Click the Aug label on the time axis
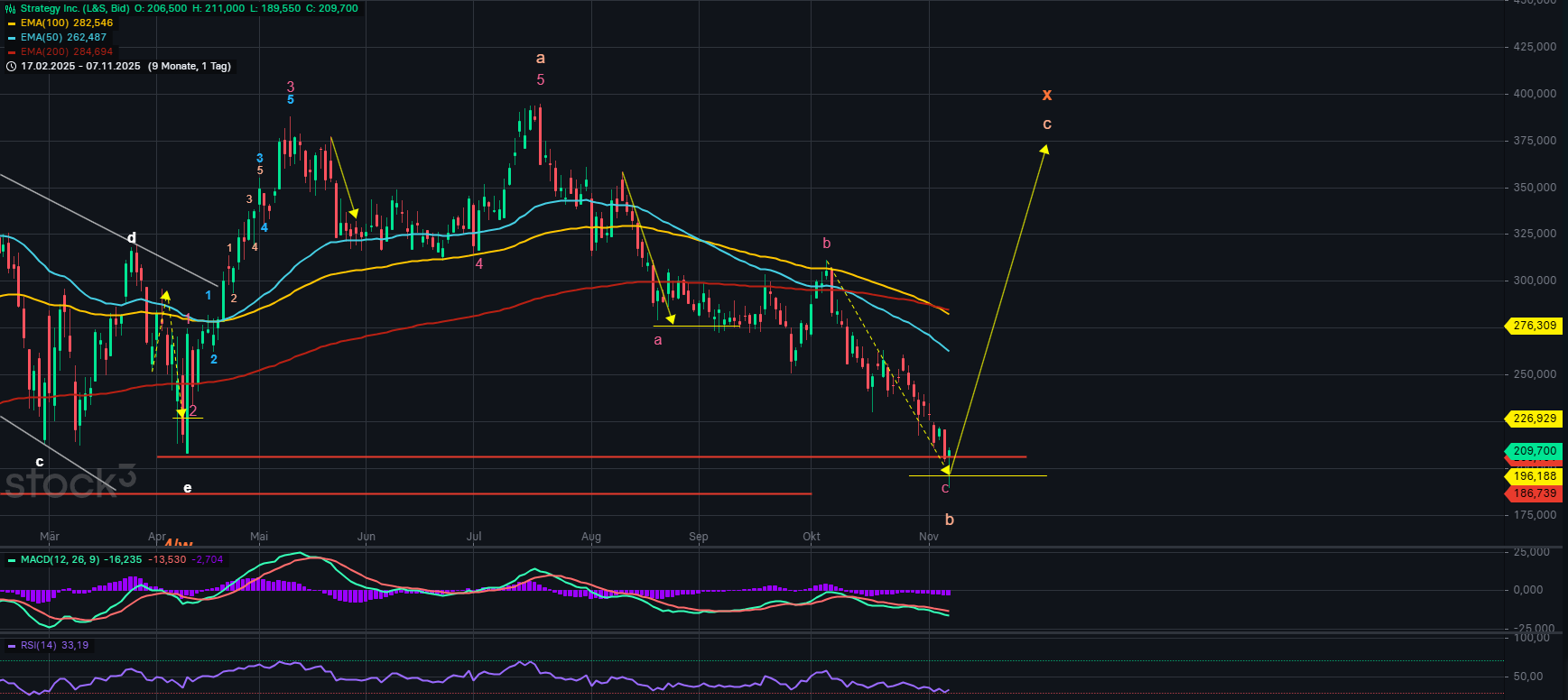Viewport: 1568px width, 700px height. click(591, 537)
